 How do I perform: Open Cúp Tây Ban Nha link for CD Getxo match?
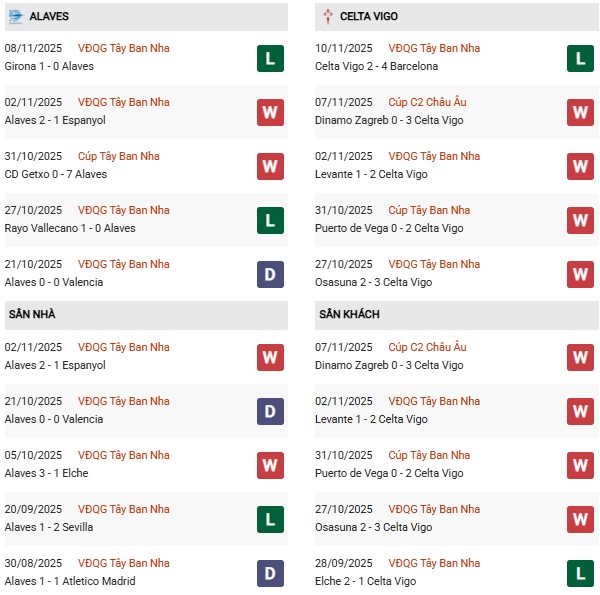coord(118,156)
